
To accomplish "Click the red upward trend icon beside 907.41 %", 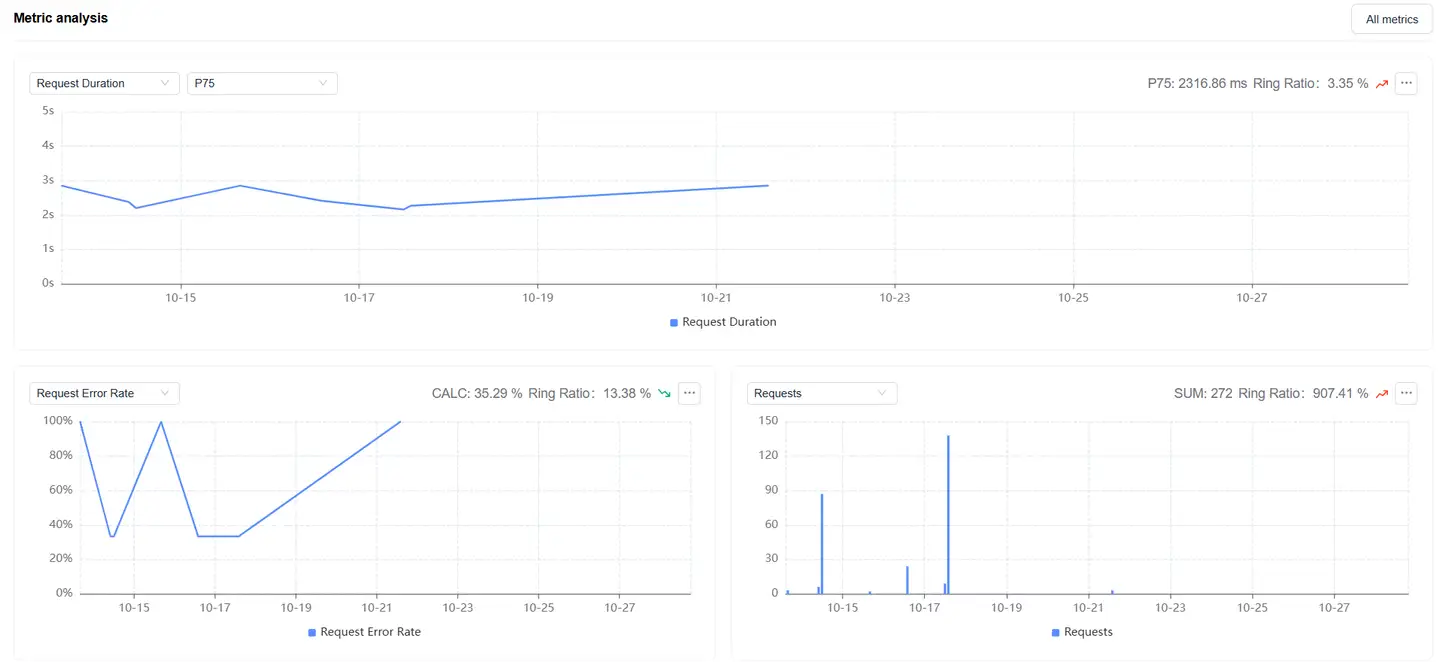I will pyautogui.click(x=1382, y=394).
